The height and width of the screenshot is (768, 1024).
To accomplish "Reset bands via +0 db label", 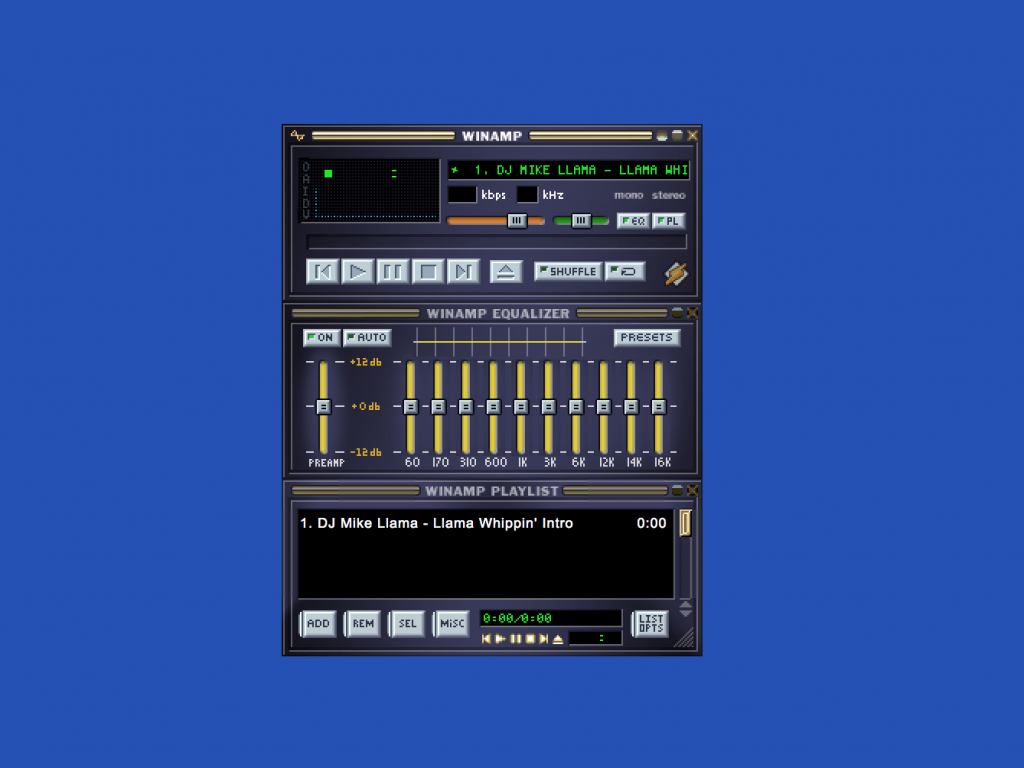I will [366, 406].
